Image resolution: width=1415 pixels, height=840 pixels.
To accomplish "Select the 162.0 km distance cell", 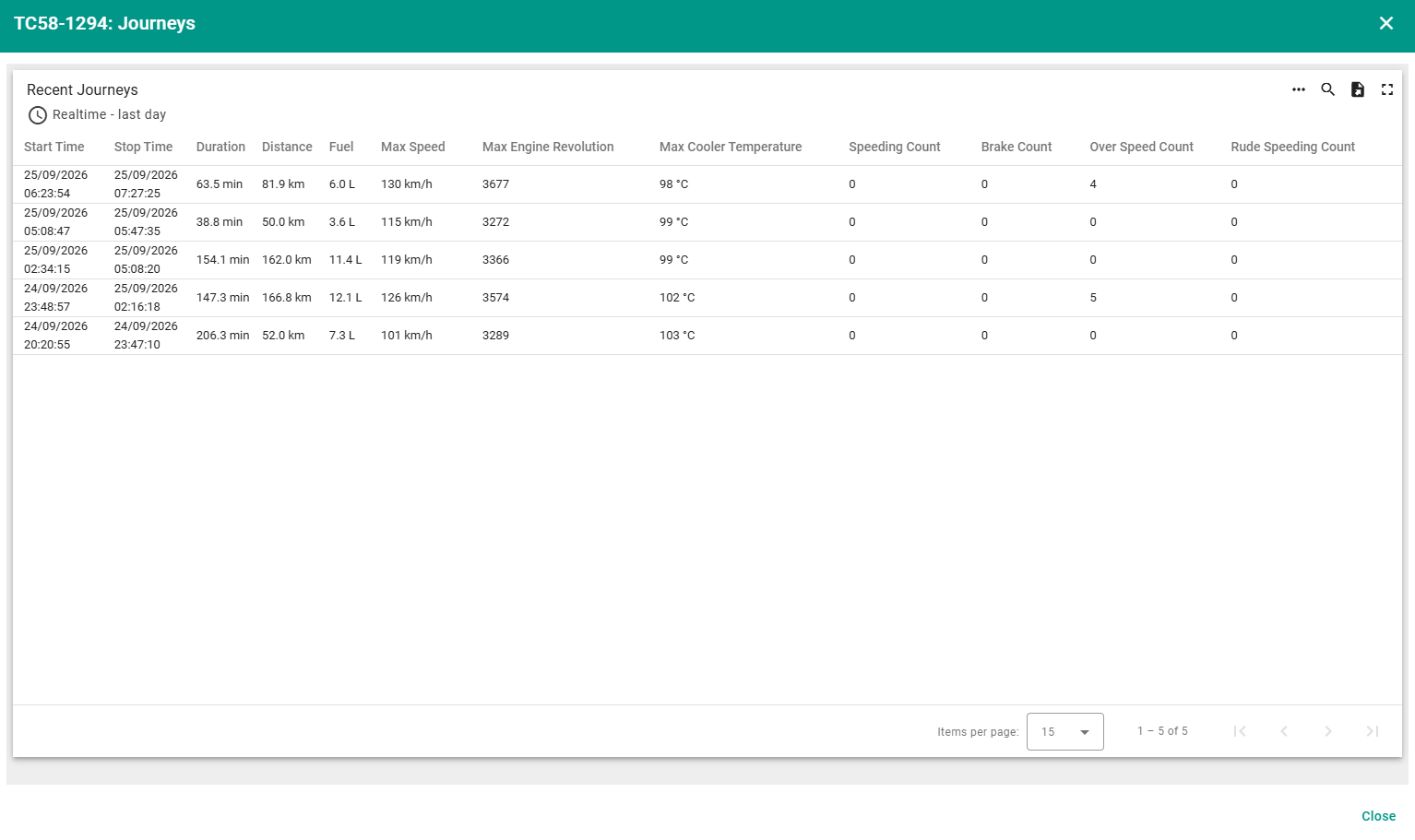I will coord(287,260).
